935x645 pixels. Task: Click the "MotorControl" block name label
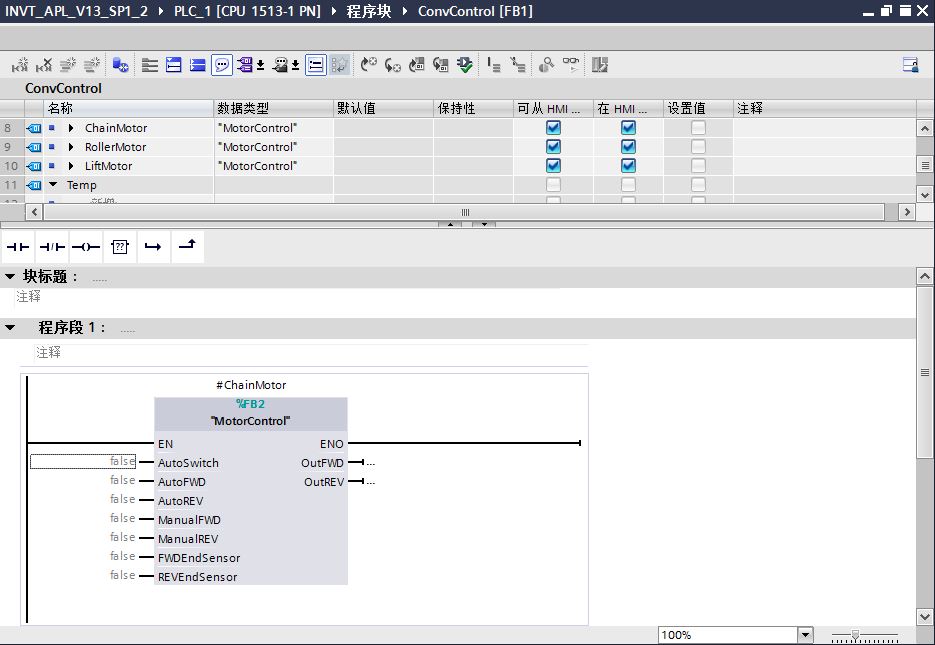[250, 421]
